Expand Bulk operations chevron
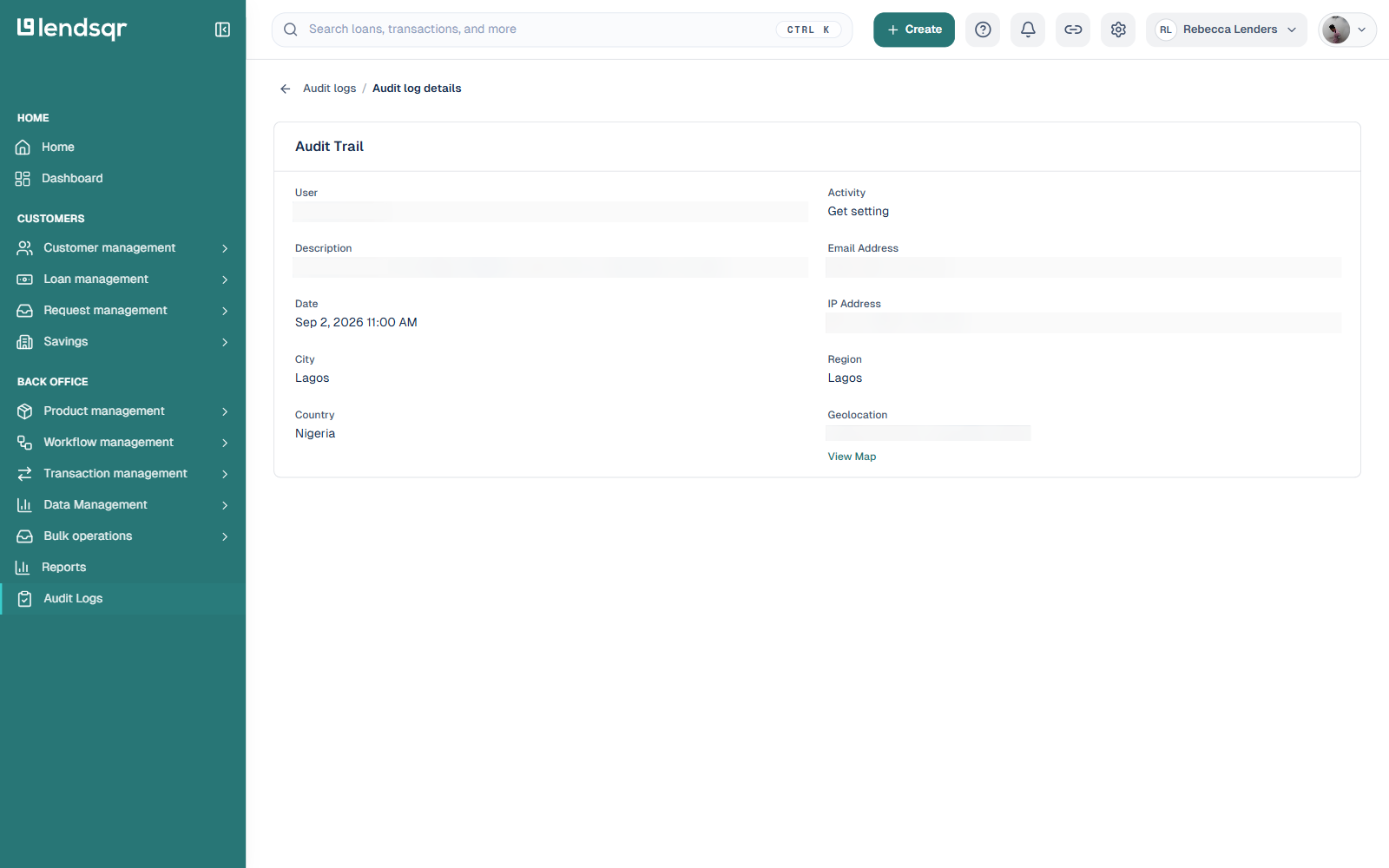 [225, 536]
